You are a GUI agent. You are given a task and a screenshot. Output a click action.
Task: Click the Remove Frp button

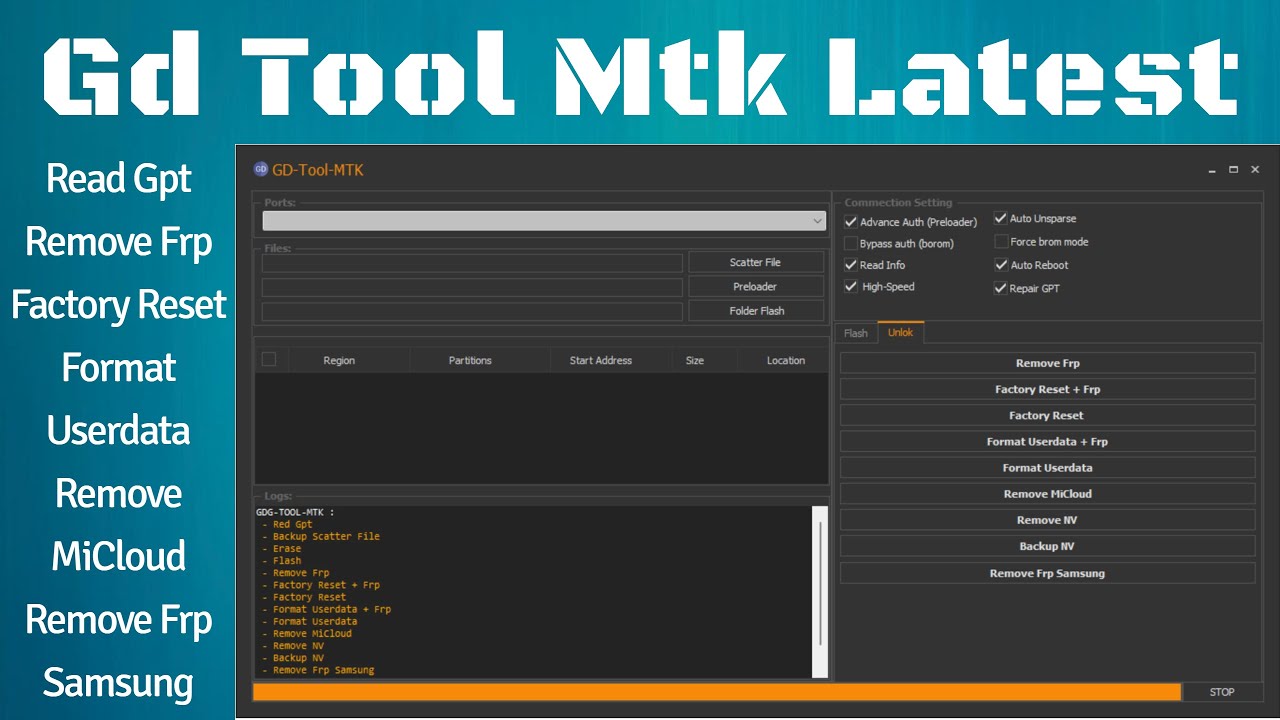coord(1047,363)
